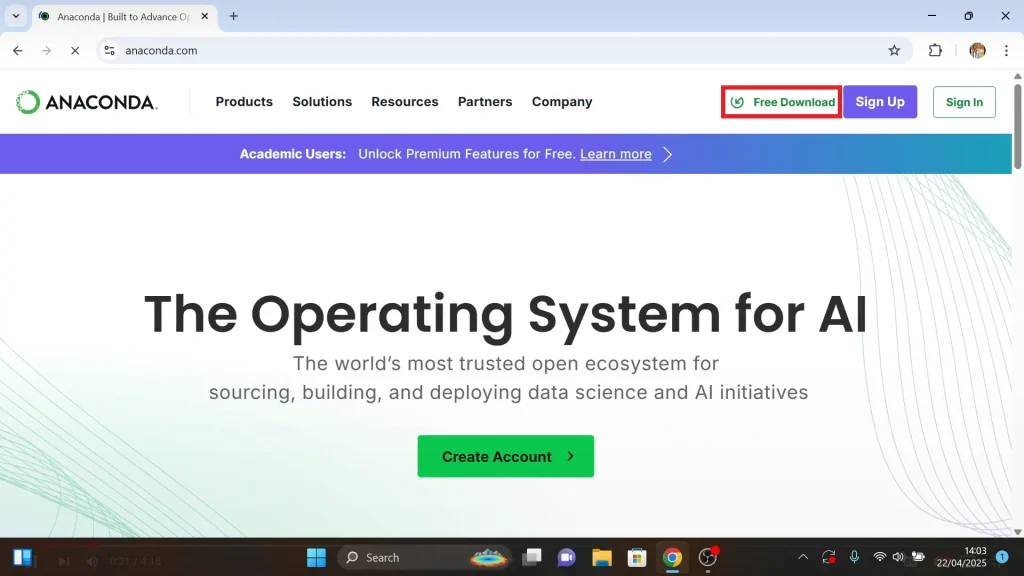
Task: Click the Free Download button
Action: tap(782, 102)
